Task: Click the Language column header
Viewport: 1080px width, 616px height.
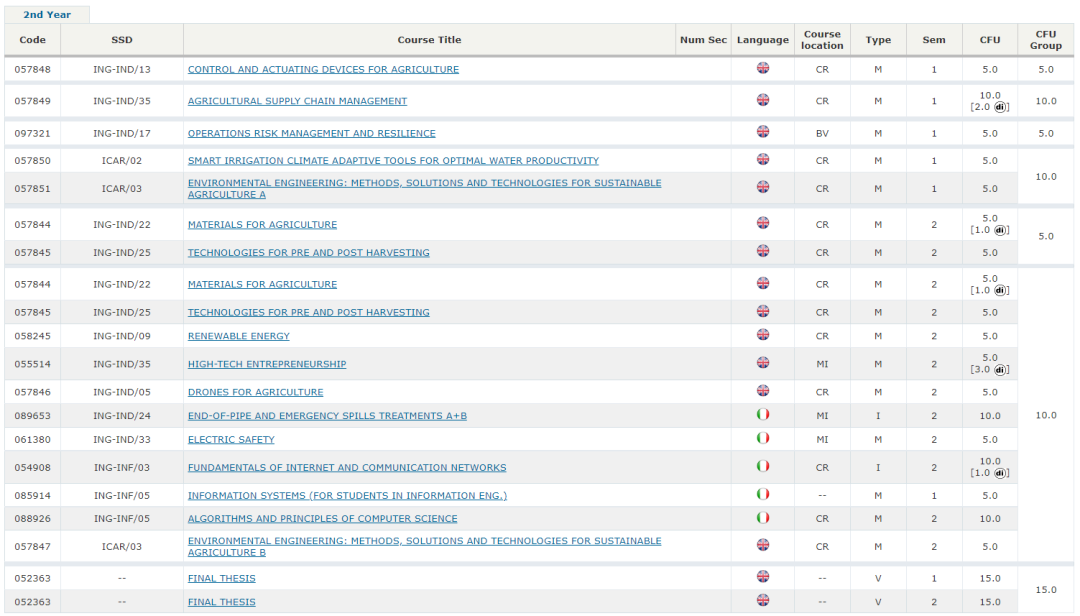Action: 762,40
